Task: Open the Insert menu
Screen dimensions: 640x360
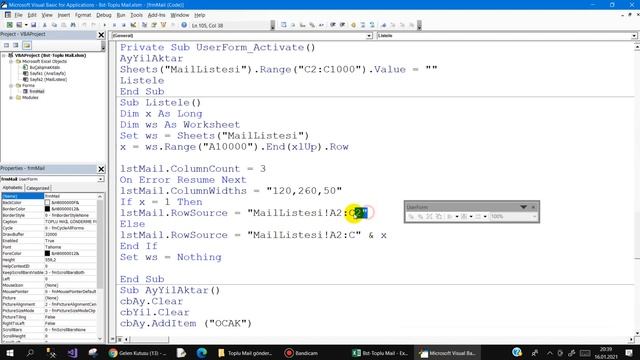Action: coord(64,15)
